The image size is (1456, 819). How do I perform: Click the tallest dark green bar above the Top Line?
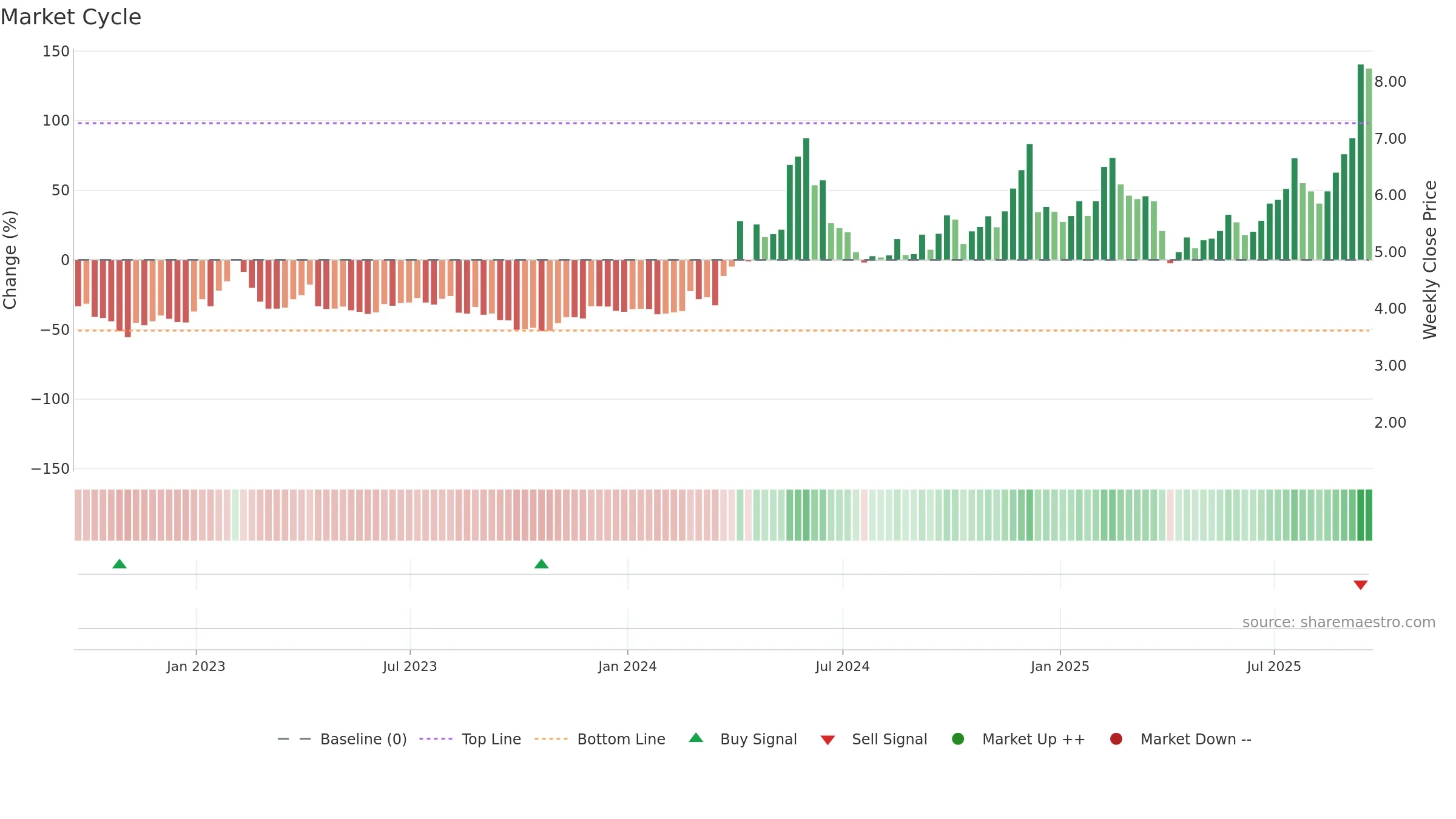tap(1360, 162)
